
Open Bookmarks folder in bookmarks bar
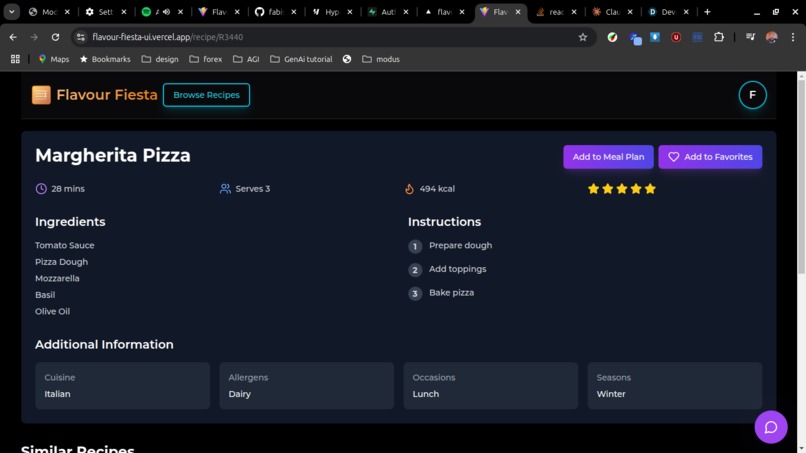tap(105, 59)
